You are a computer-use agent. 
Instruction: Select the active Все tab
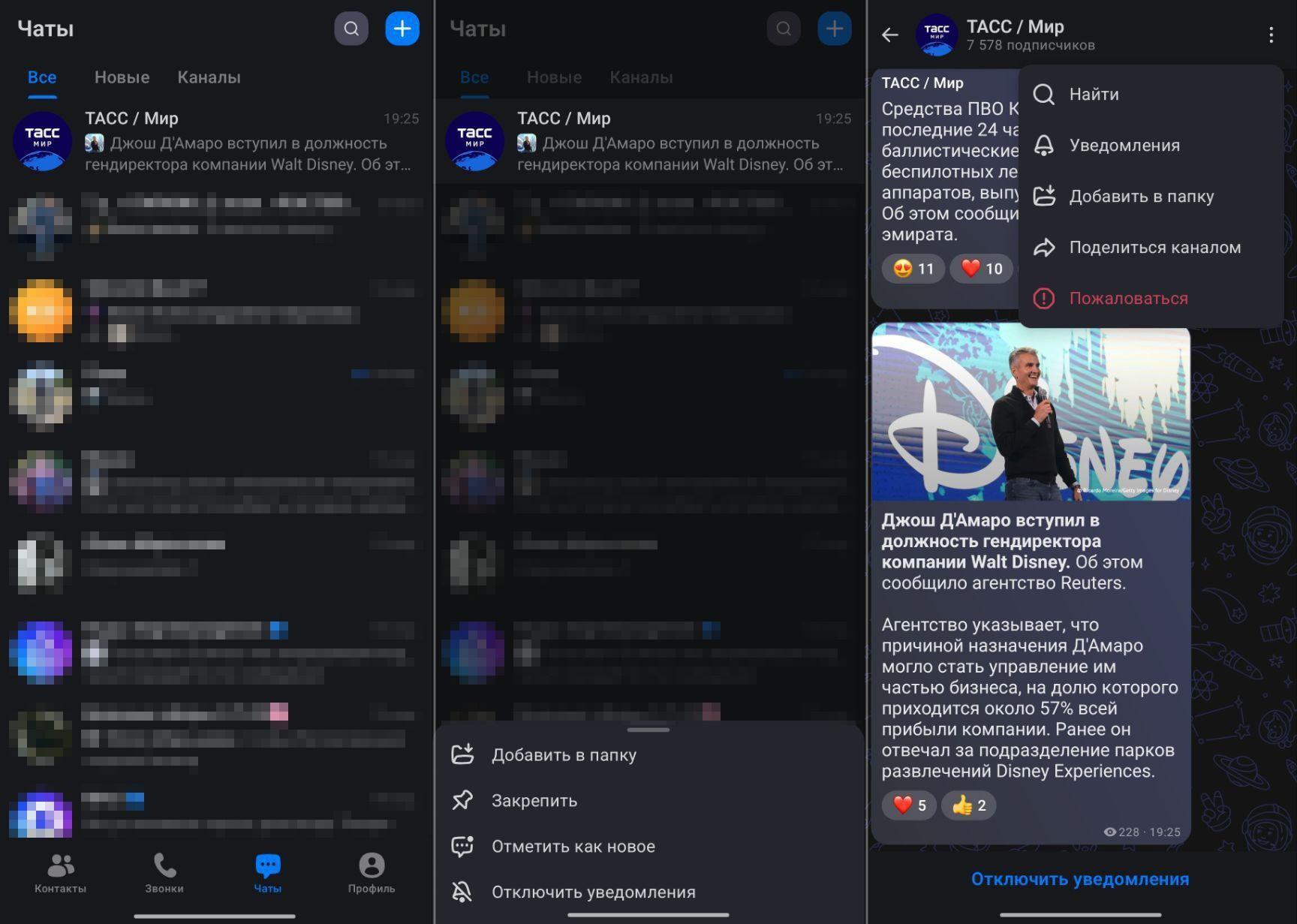click(x=42, y=77)
